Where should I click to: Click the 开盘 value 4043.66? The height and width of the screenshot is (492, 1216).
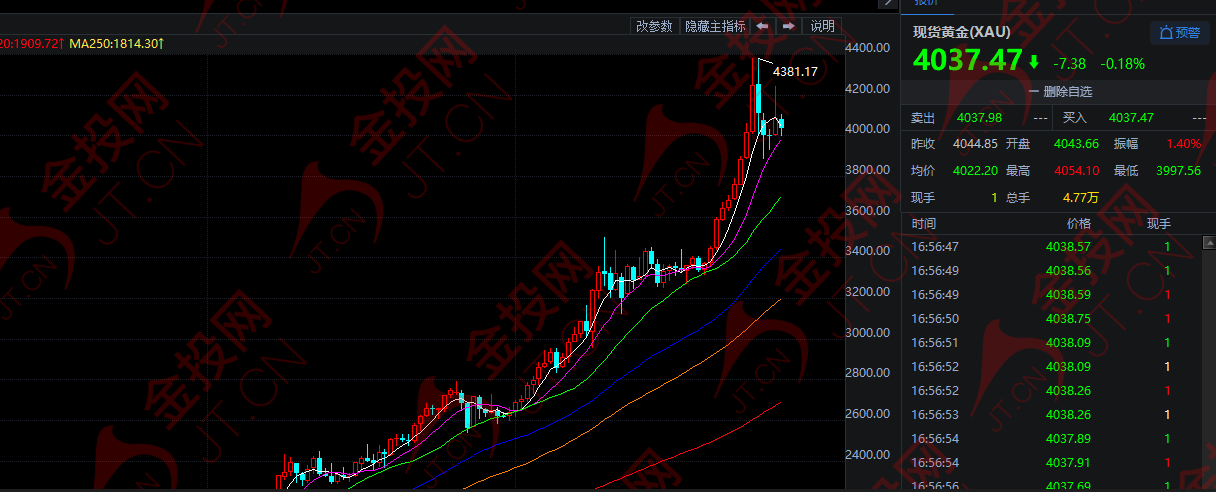(1077, 144)
